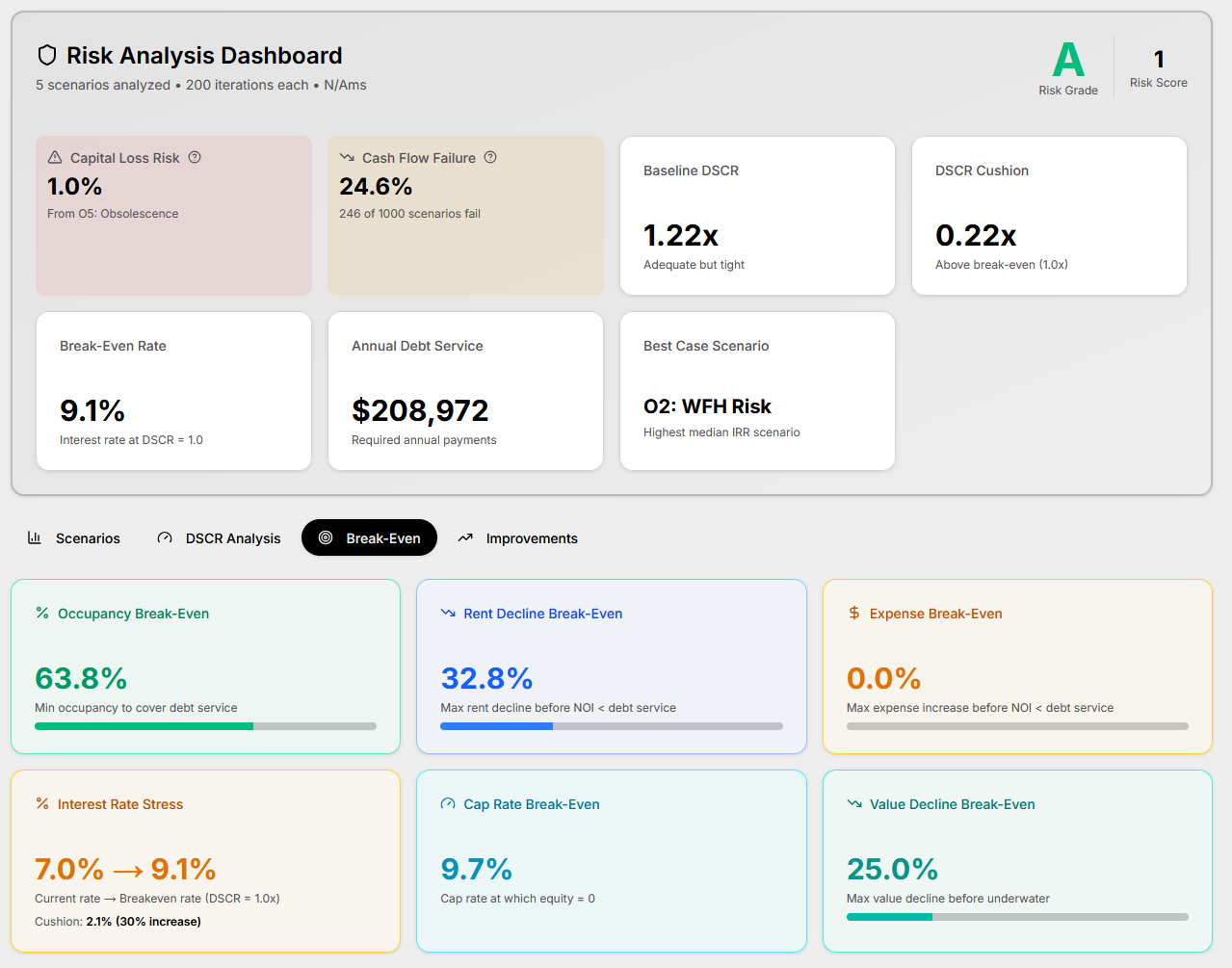Viewport: 1232px width, 968px height.
Task: Click the trend-down icon on Value Decline Break-Even
Action: (x=853, y=803)
